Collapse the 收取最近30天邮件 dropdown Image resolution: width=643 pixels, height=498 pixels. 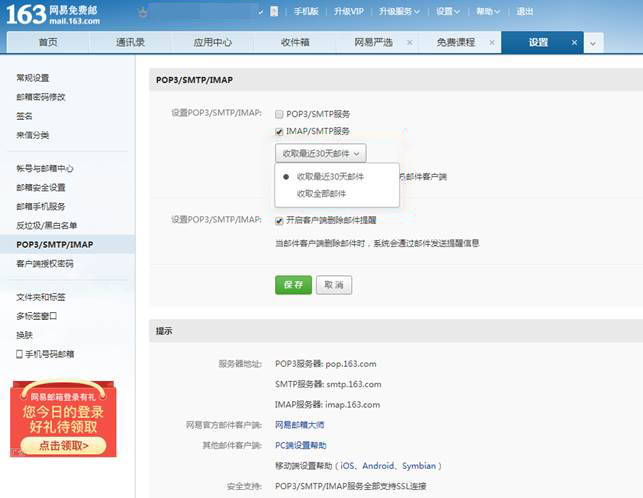pyautogui.click(x=320, y=152)
